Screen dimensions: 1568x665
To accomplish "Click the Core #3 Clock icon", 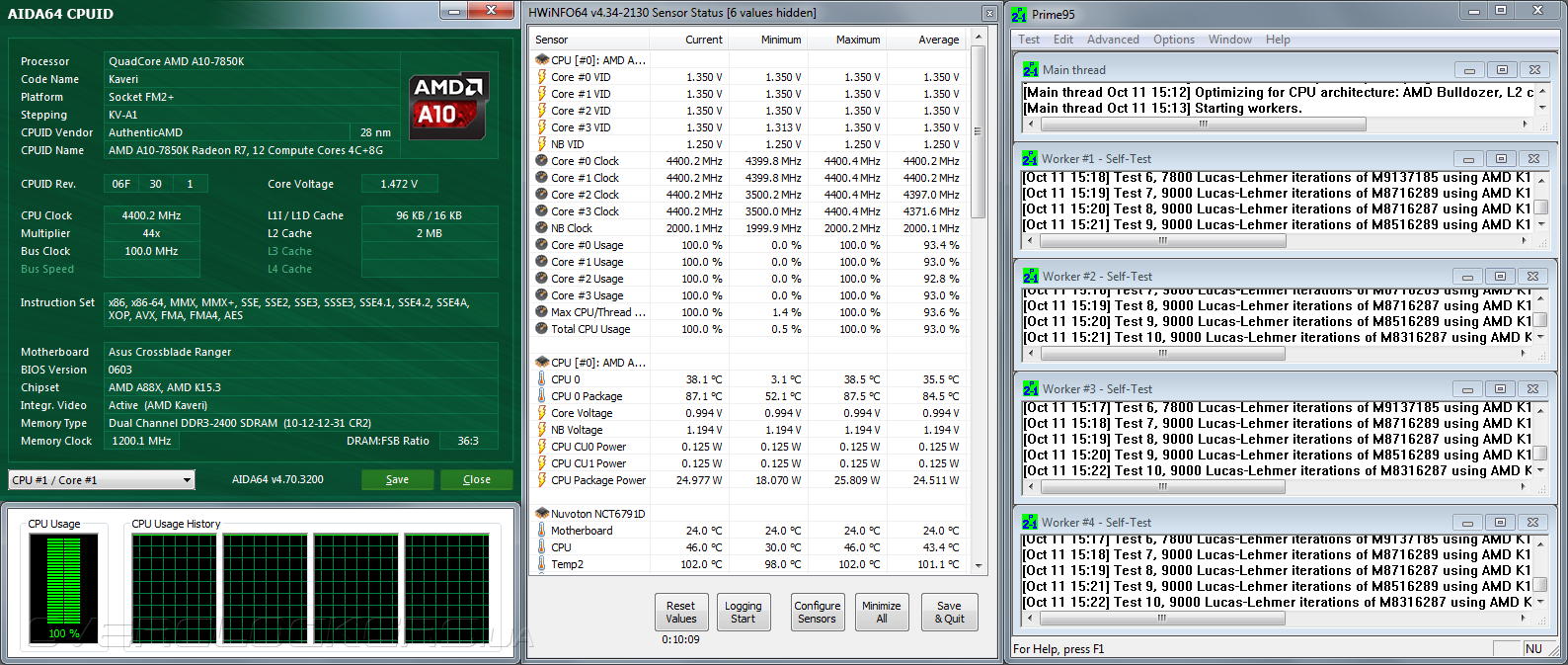I will 541,211.
